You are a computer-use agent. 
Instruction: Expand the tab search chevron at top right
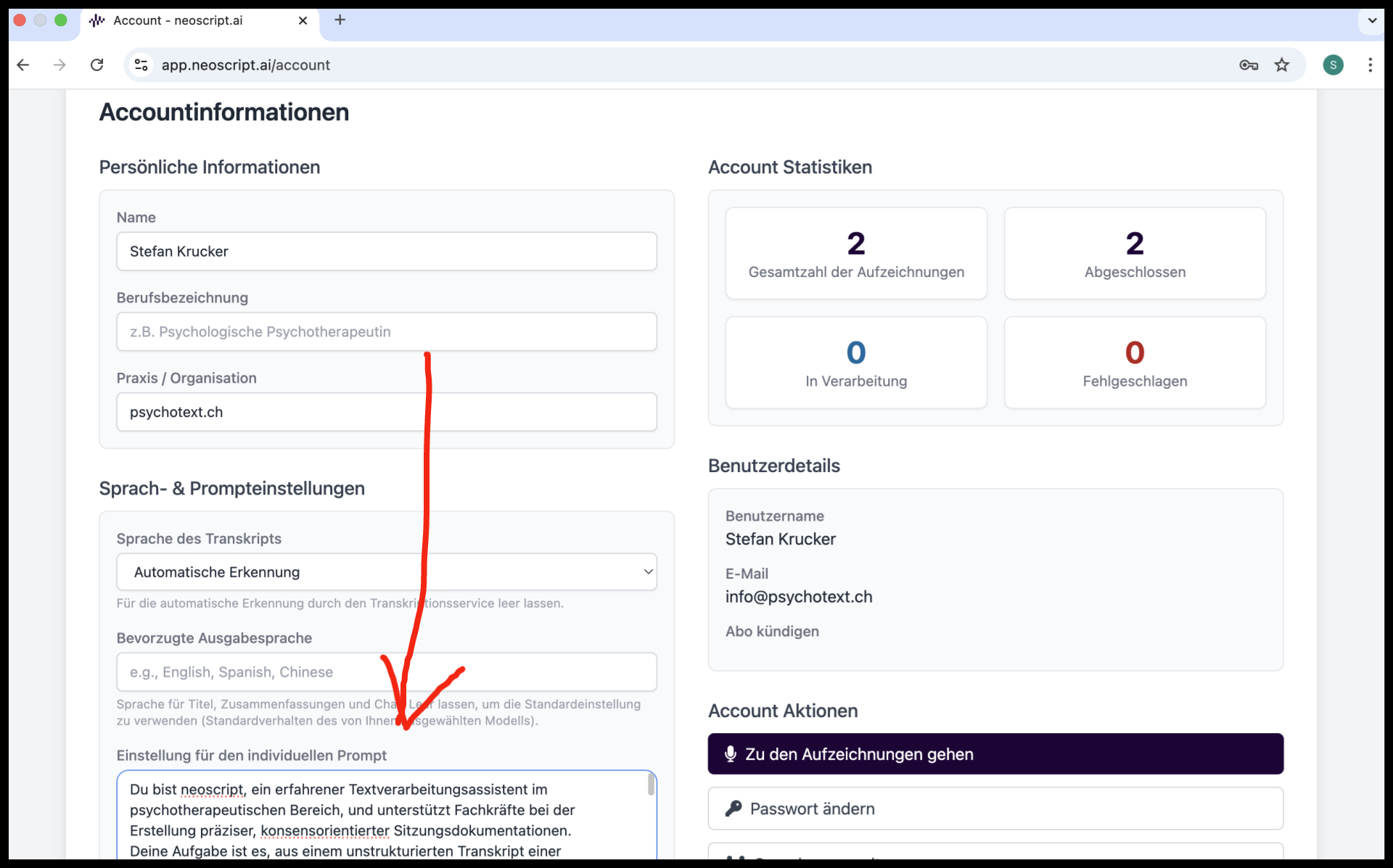(1372, 20)
